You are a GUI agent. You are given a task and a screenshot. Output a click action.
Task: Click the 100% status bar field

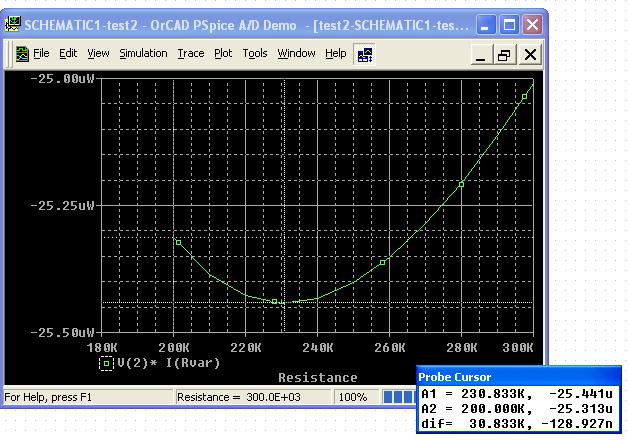(x=355, y=397)
